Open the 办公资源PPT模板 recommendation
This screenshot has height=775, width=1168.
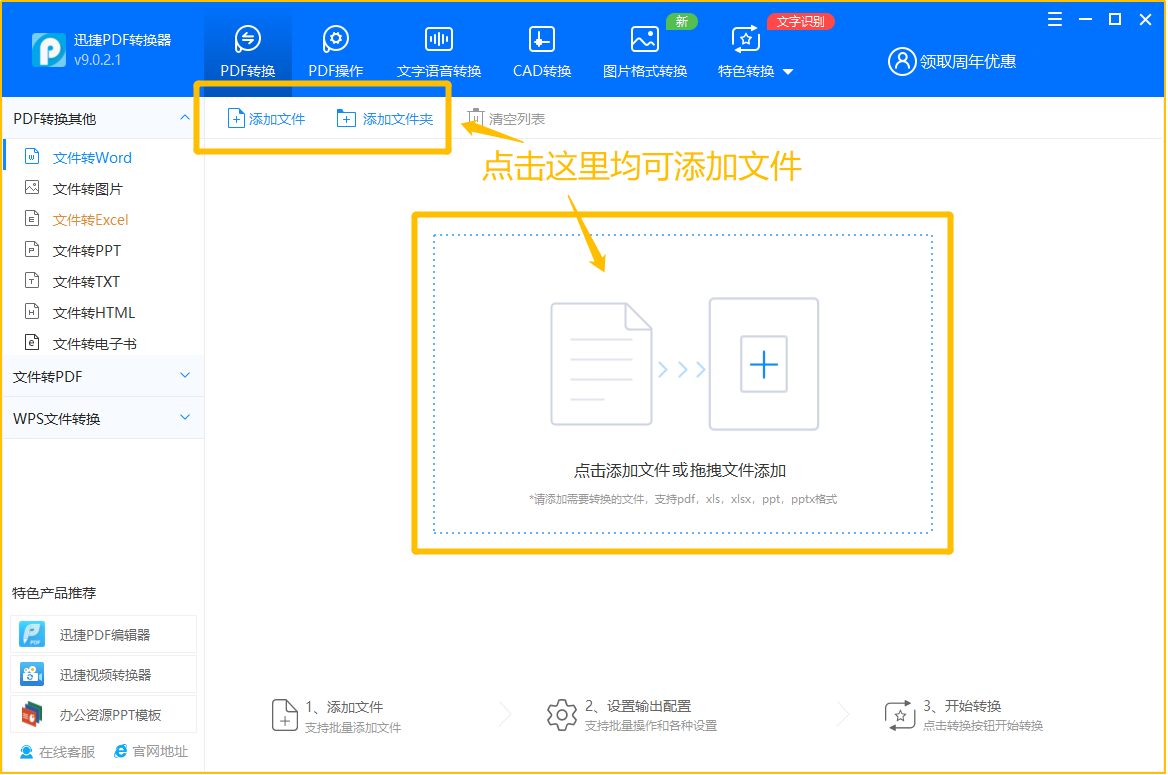[104, 715]
